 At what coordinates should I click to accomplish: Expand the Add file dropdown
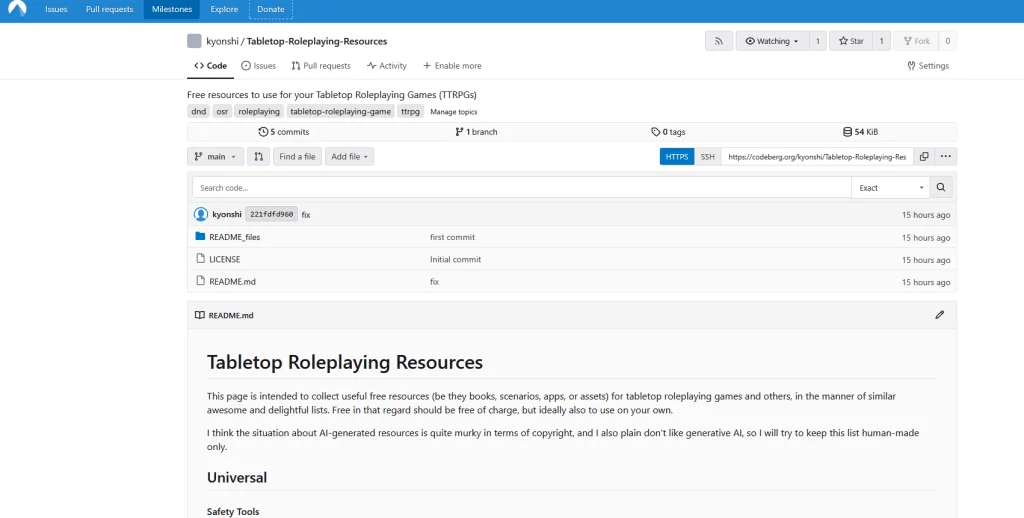(x=349, y=157)
